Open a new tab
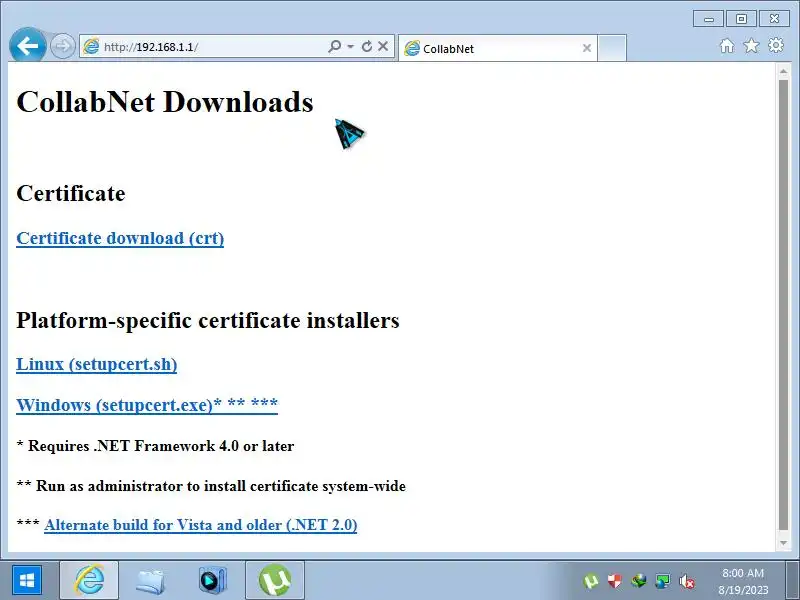800x600 pixels. (612, 48)
